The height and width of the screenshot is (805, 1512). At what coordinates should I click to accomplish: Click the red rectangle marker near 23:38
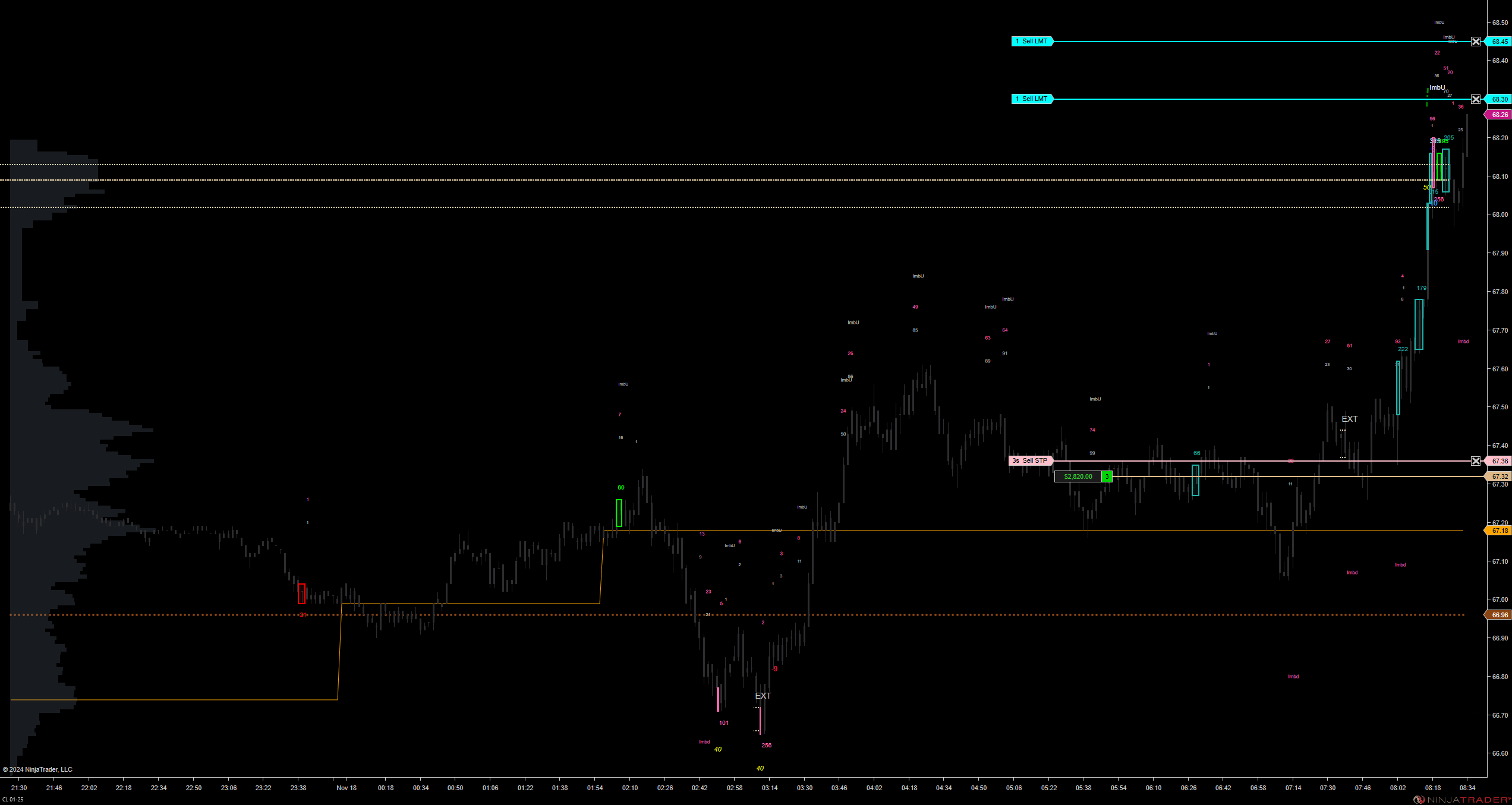(x=301, y=594)
